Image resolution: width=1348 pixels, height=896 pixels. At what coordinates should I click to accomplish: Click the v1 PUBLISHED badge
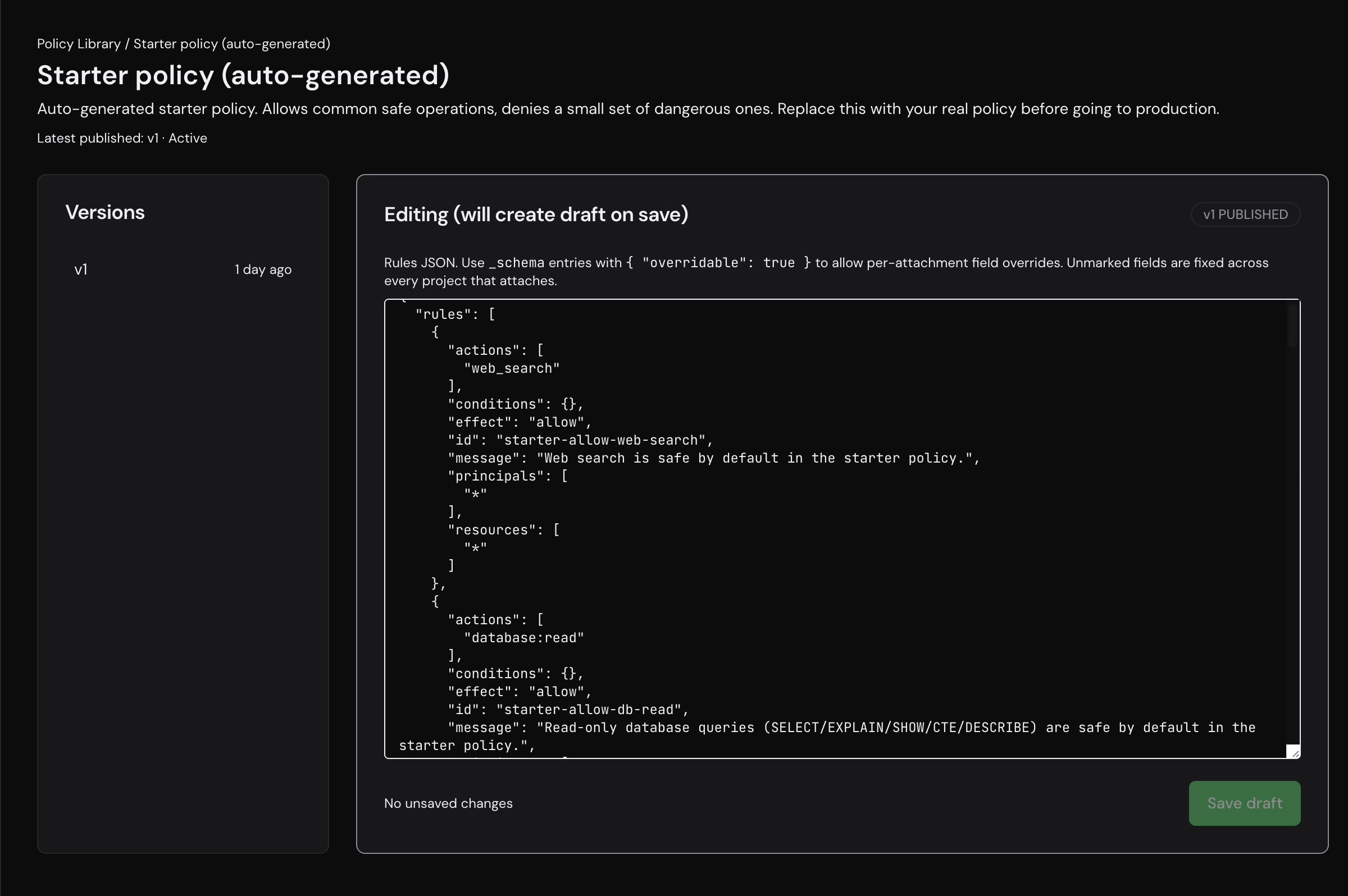(x=1245, y=214)
